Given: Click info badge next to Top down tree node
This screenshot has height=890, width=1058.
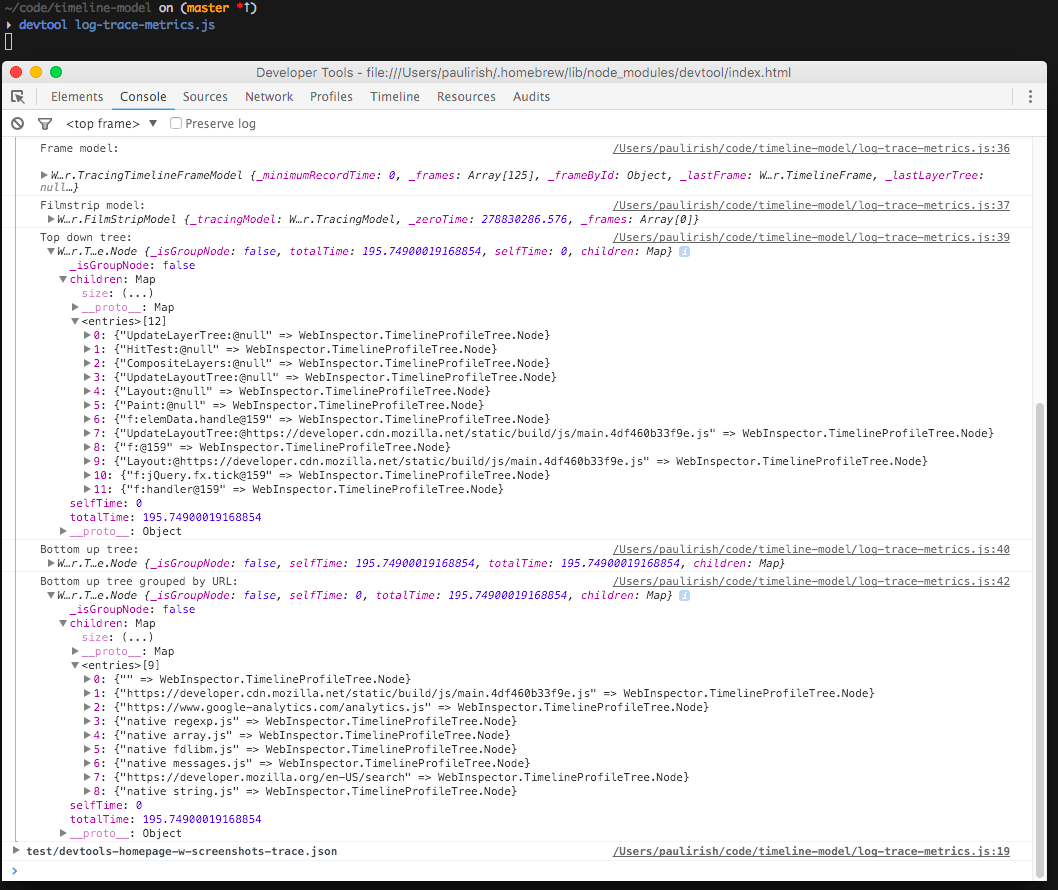Looking at the screenshot, I should [x=684, y=252].
